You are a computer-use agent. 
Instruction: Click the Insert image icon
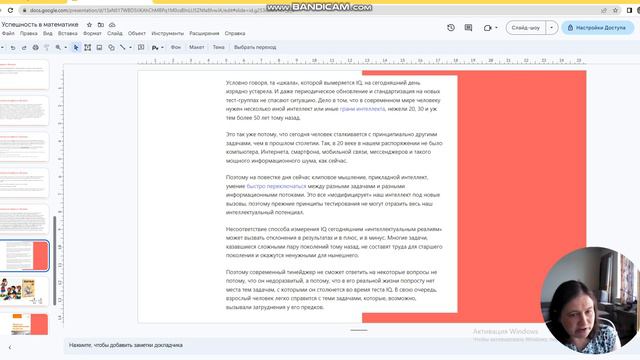coord(99,48)
